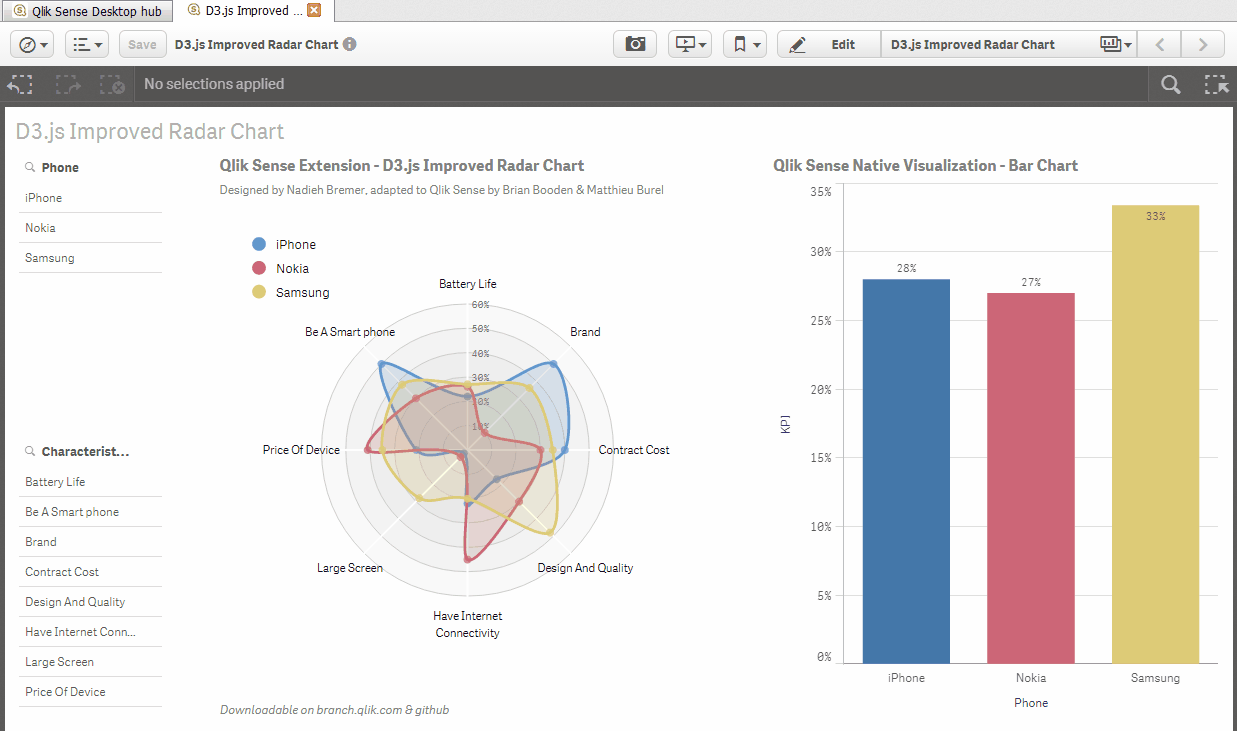Select Be A Smart phone list item
This screenshot has height=731, width=1237.
point(91,512)
